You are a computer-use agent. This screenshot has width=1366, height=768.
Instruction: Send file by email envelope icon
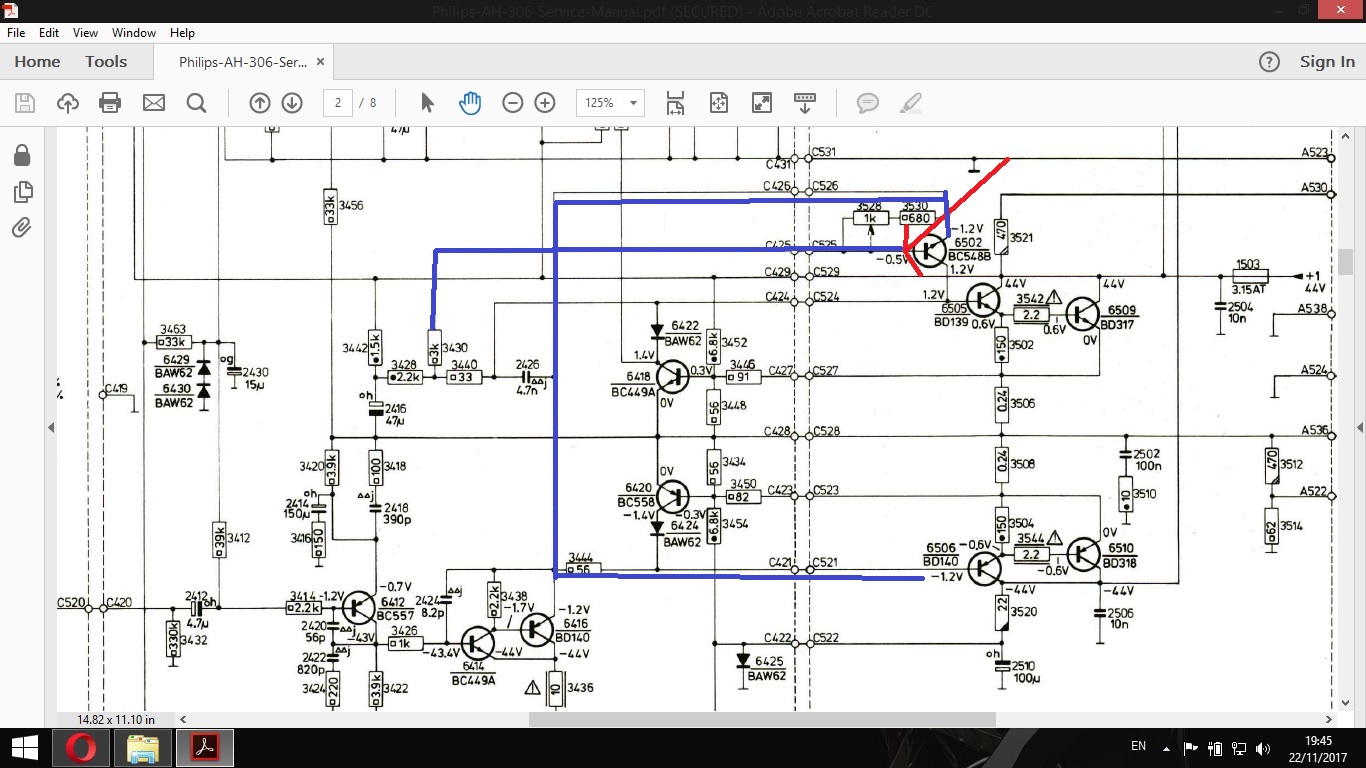(x=153, y=103)
